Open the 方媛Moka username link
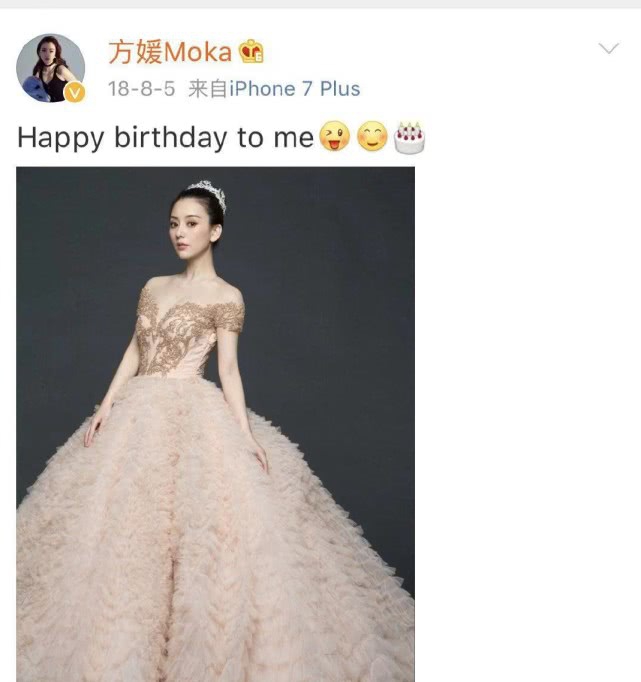This screenshot has height=682, width=641. 170,52
